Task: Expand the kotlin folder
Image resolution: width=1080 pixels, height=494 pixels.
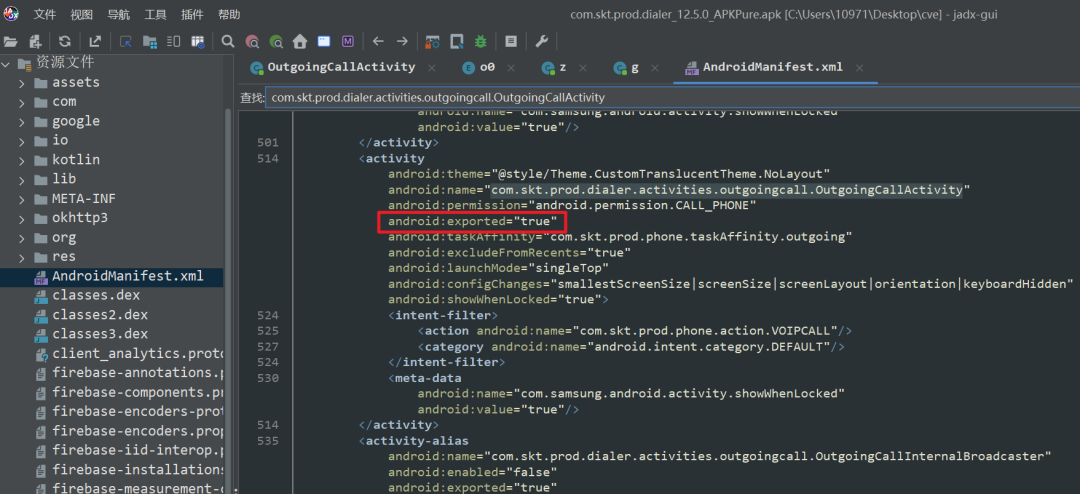Action: click(x=22, y=161)
